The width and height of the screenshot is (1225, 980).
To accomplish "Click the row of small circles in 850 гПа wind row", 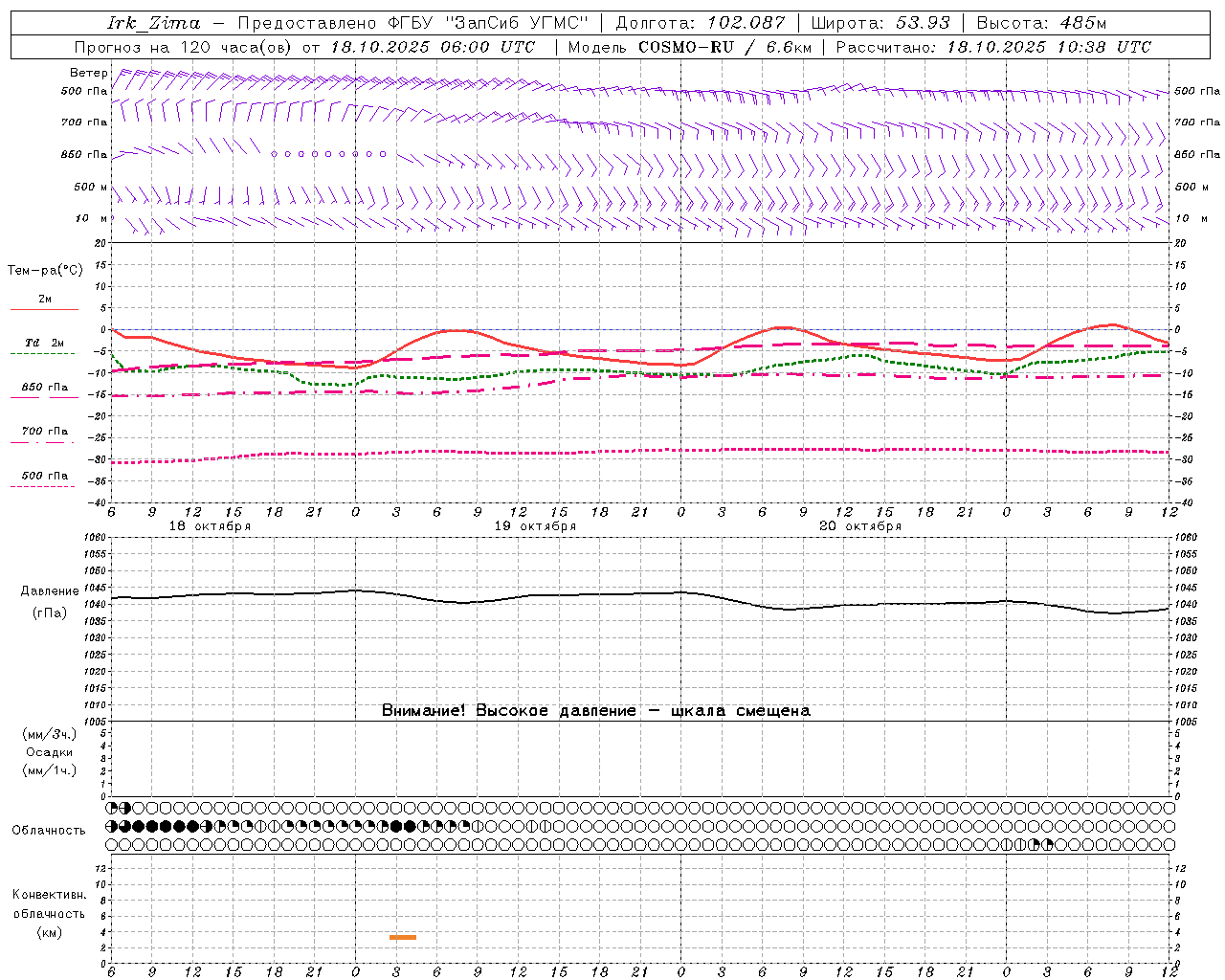I will point(328,153).
